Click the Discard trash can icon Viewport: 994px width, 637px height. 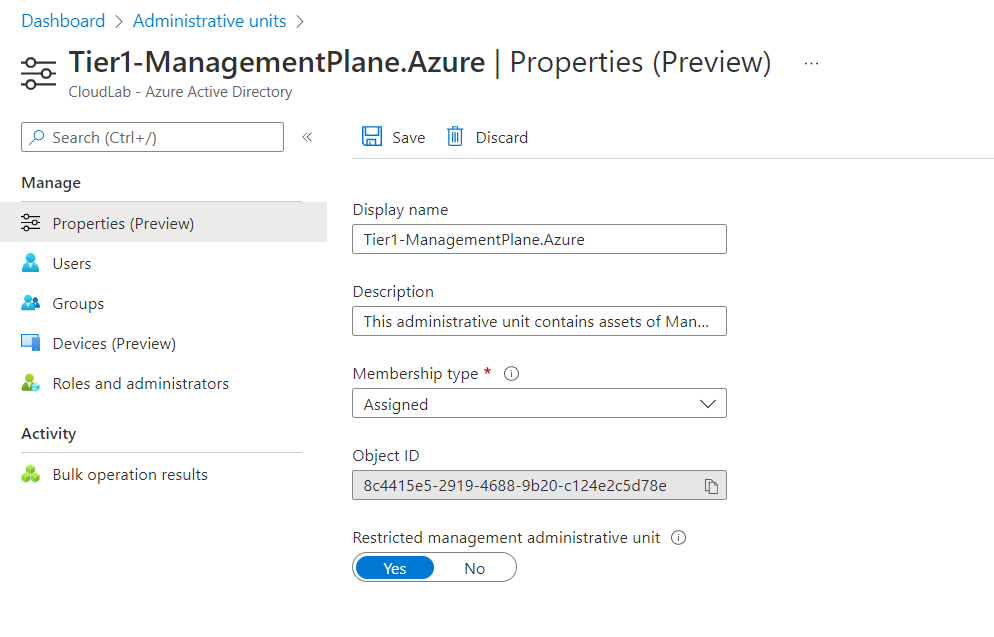click(455, 136)
